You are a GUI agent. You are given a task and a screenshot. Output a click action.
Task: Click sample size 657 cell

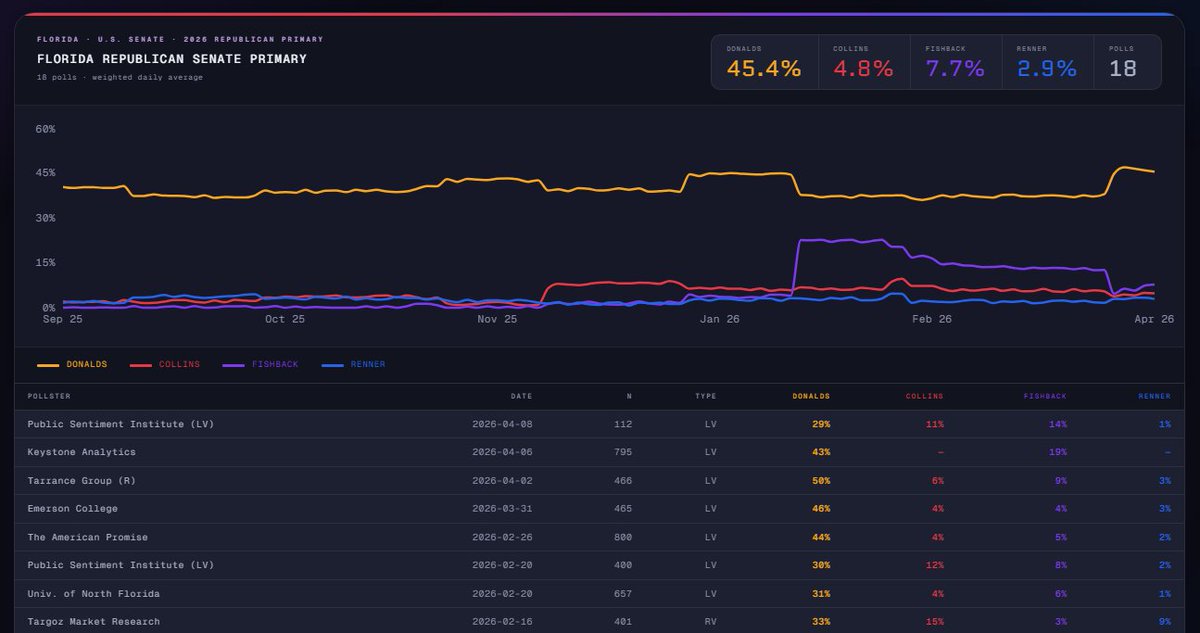(x=623, y=593)
